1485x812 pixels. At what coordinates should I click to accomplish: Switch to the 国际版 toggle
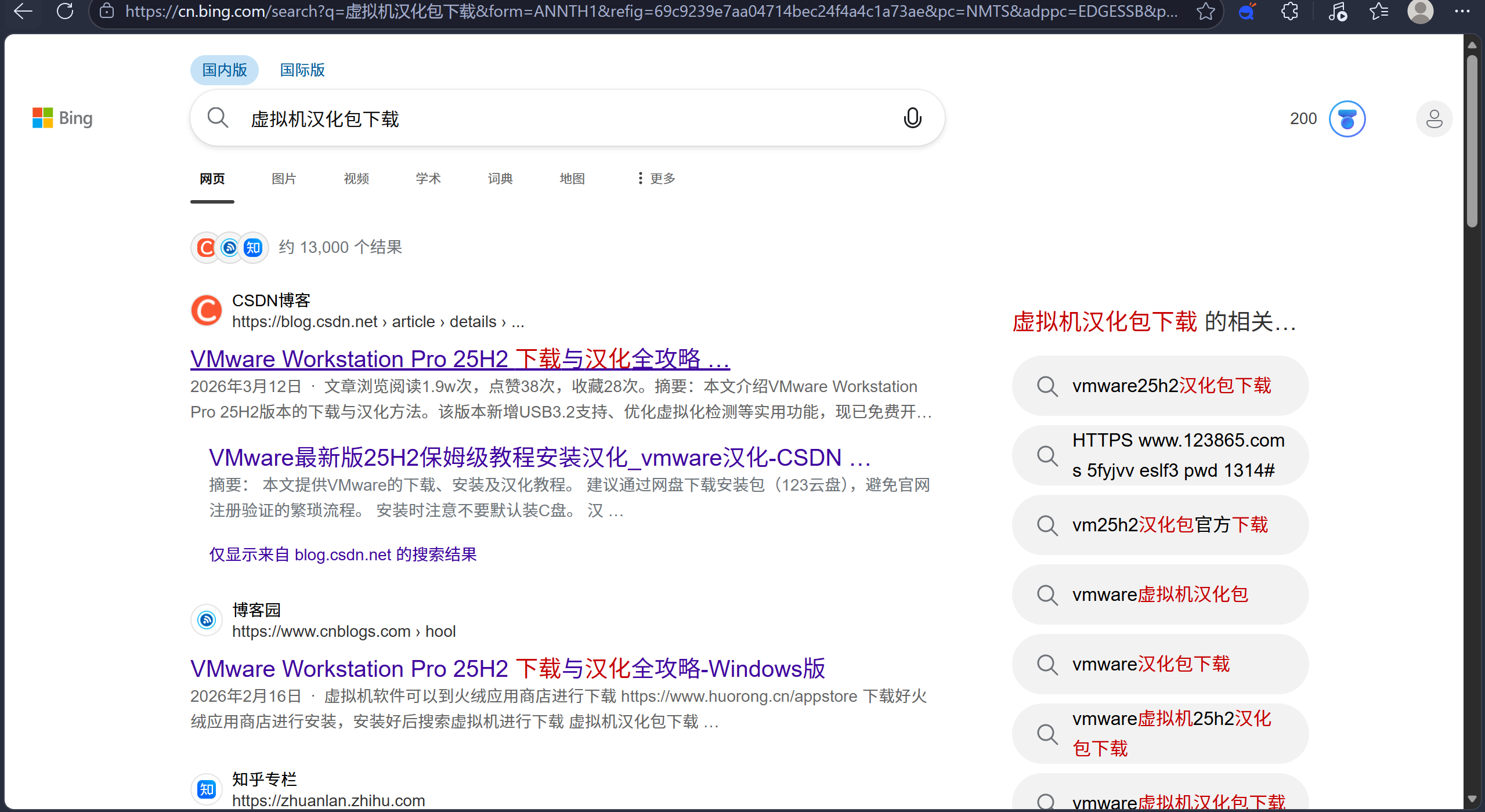[x=302, y=70]
